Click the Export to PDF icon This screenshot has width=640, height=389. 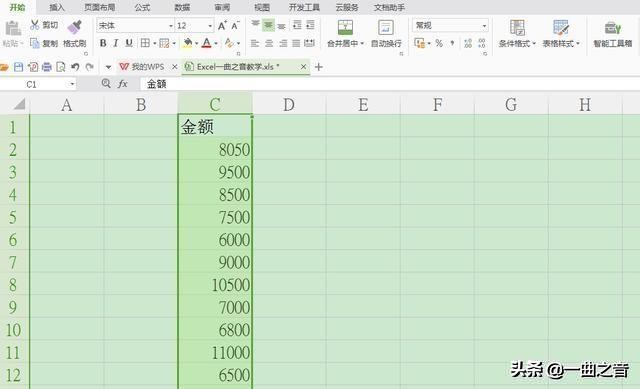click(x=33, y=67)
